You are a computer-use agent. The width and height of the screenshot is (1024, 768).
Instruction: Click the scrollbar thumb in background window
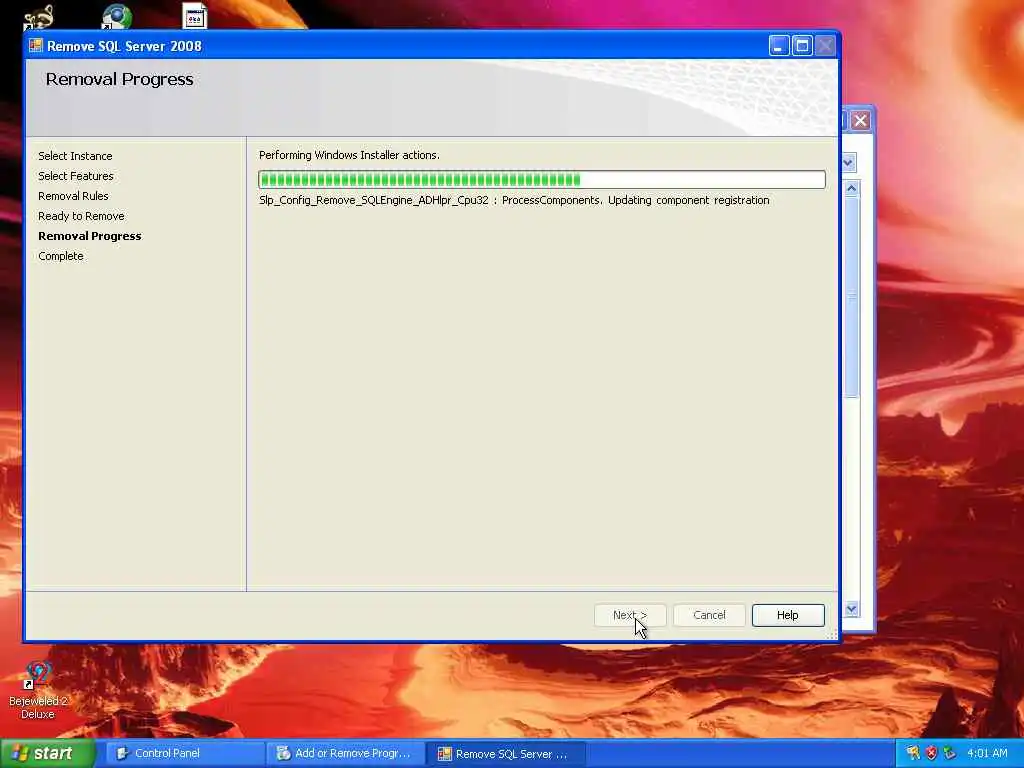pyautogui.click(x=851, y=297)
